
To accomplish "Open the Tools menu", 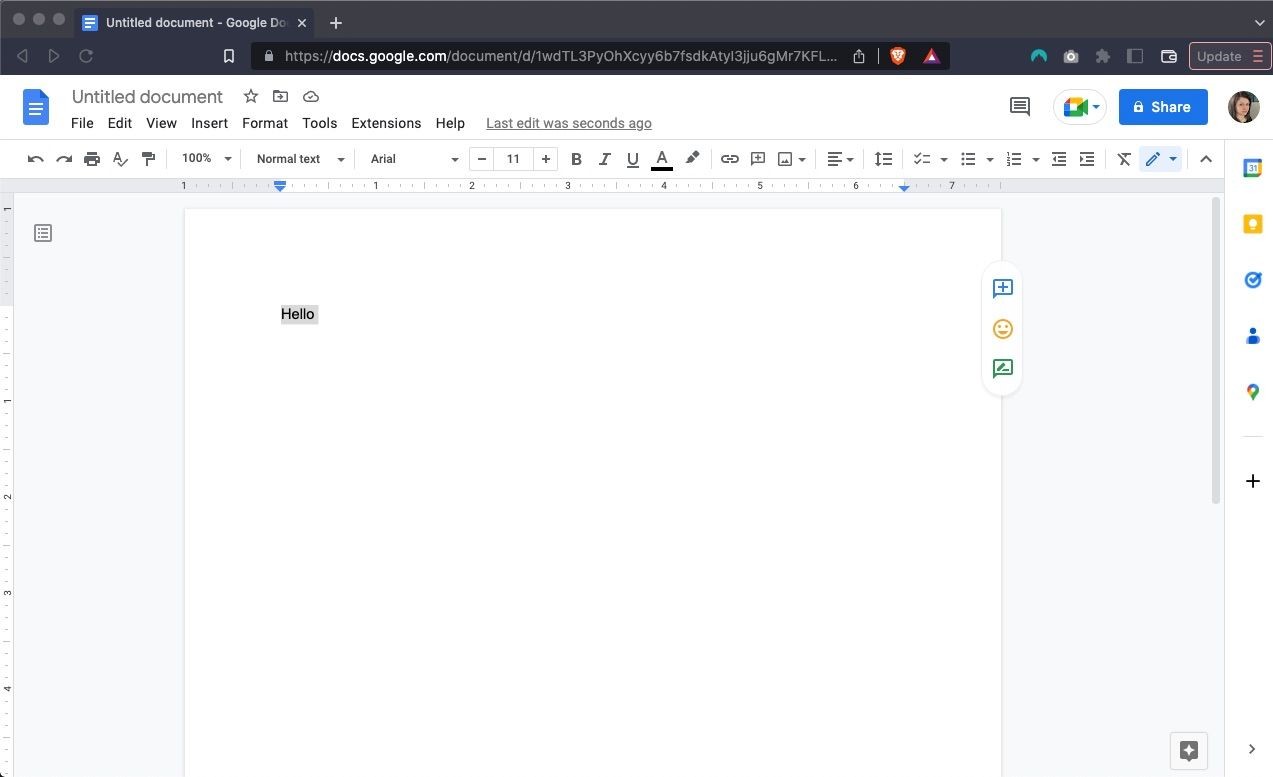I will pyautogui.click(x=320, y=123).
